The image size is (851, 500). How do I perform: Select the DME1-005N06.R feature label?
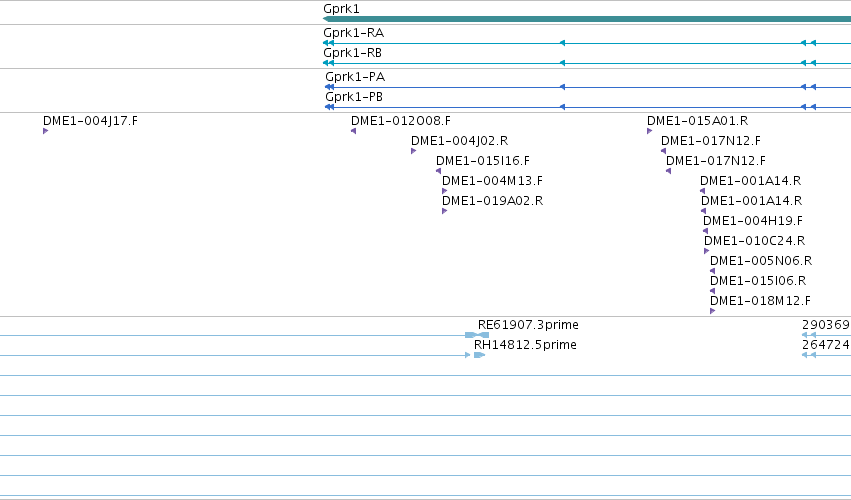point(761,261)
